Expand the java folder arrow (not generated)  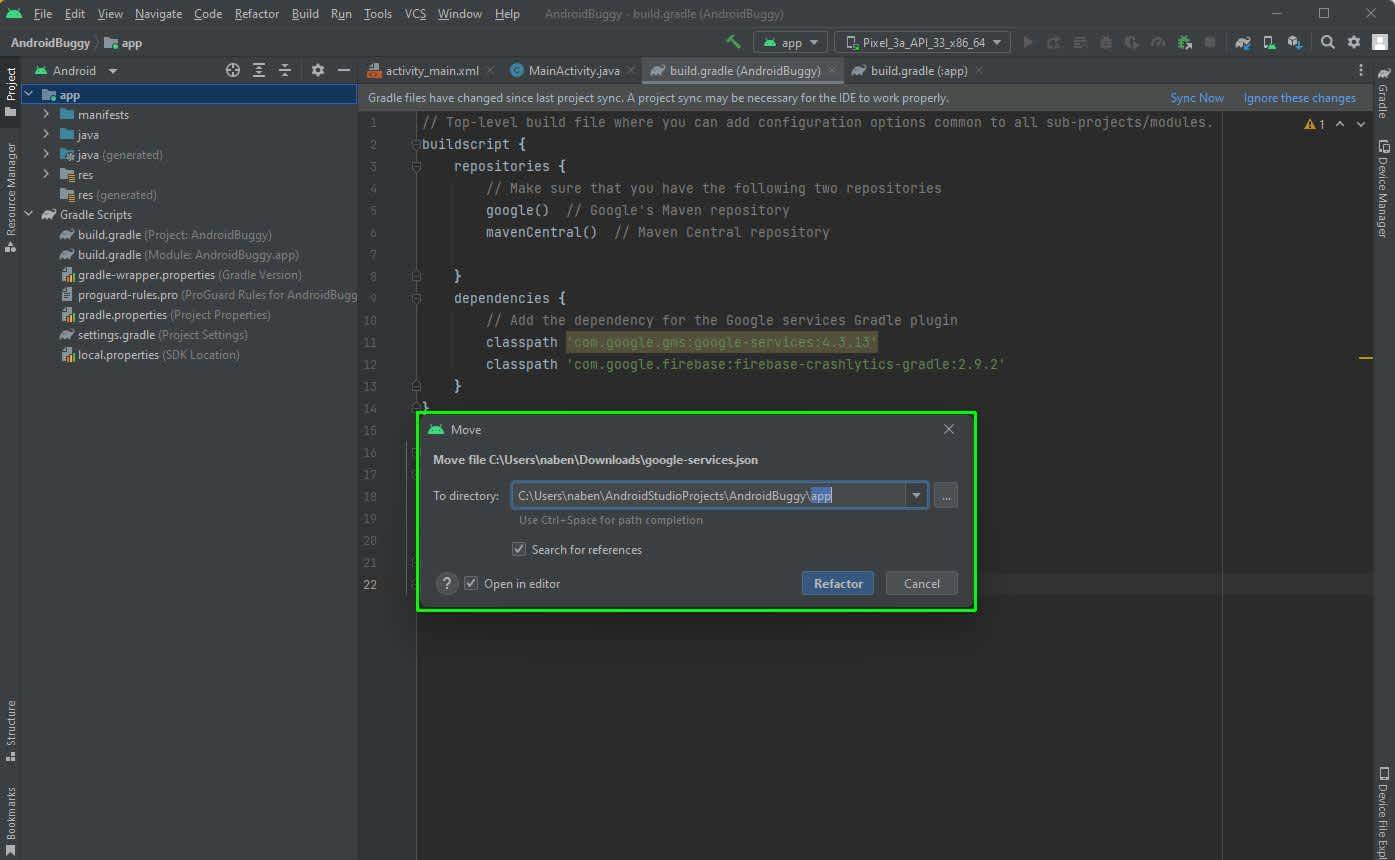point(46,134)
